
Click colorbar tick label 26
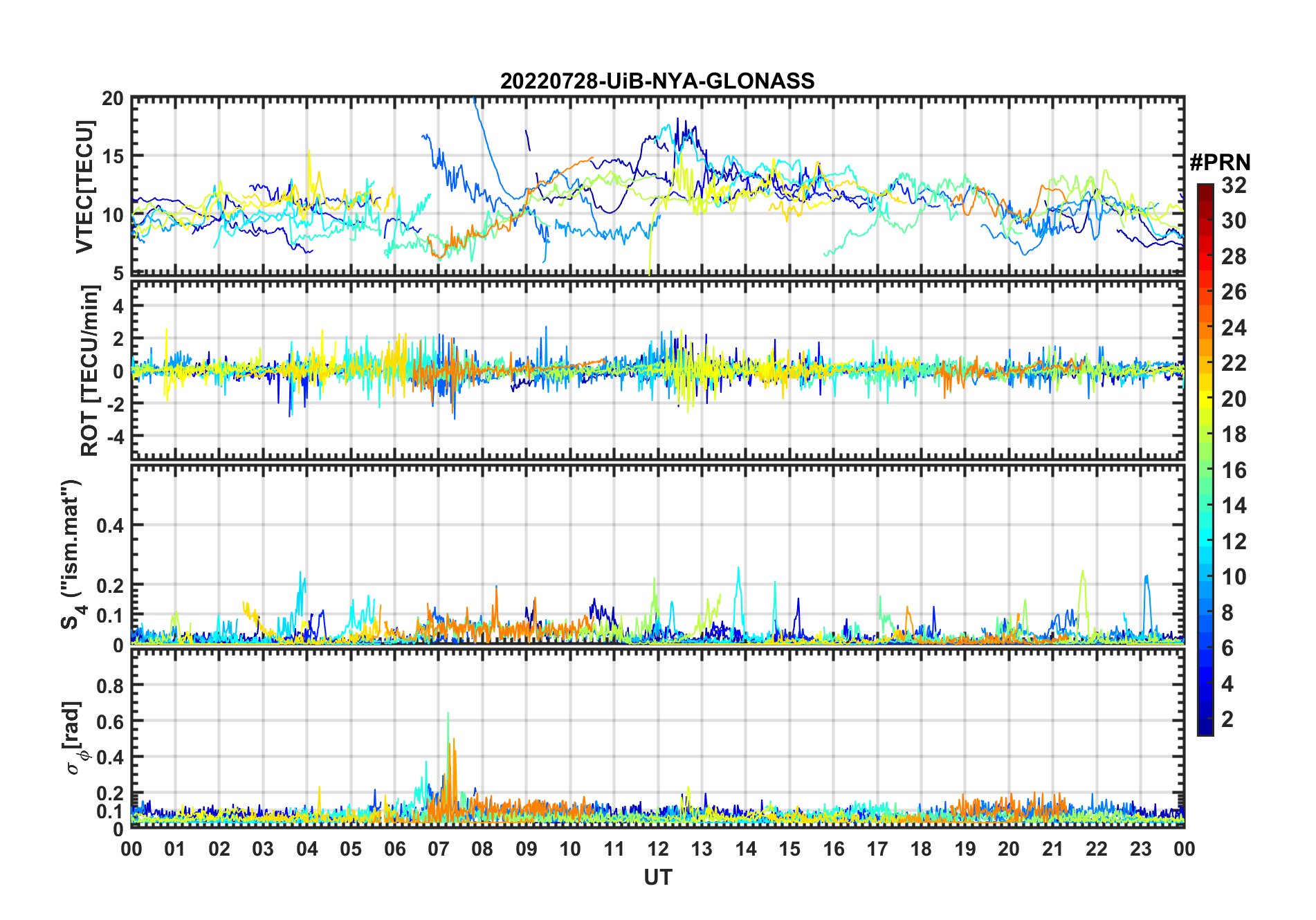click(x=1234, y=292)
